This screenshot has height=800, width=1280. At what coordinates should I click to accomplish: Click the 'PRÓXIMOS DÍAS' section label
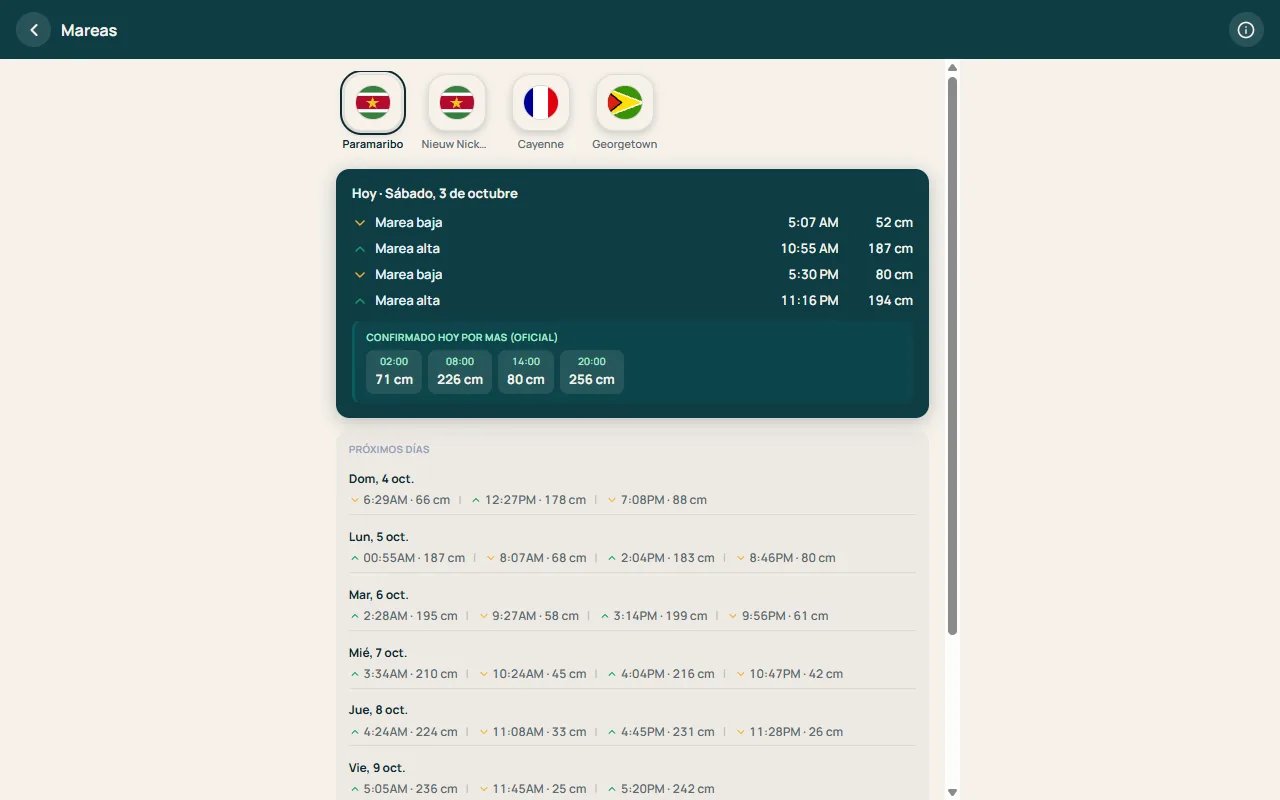tap(389, 450)
